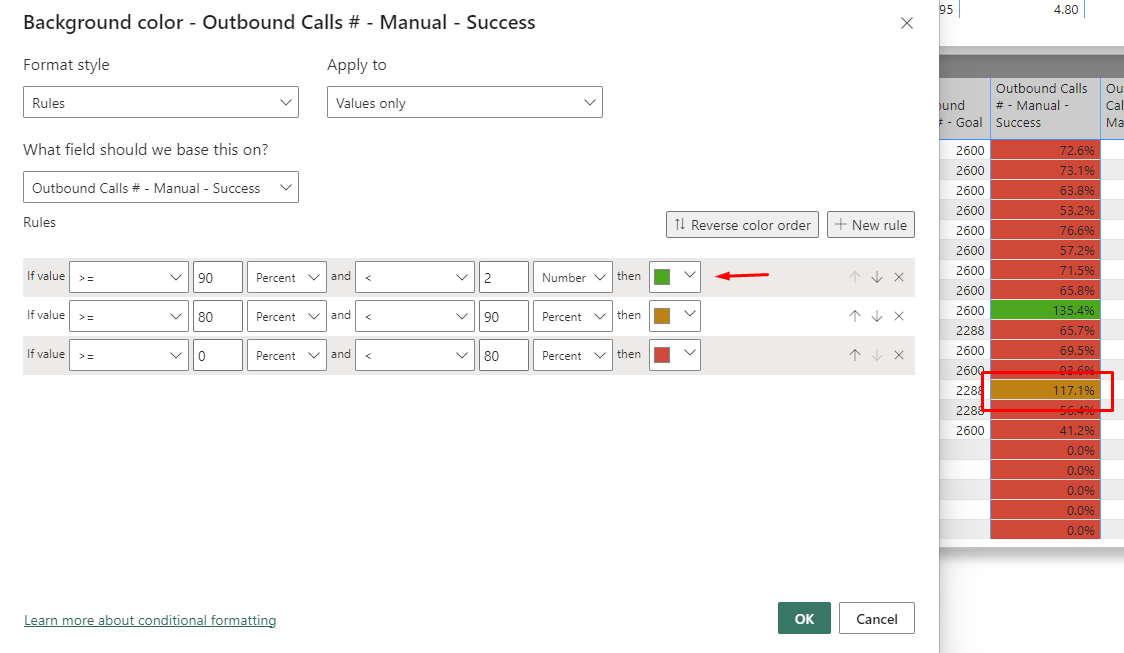Click Reverse color order button

pyautogui.click(x=742, y=224)
